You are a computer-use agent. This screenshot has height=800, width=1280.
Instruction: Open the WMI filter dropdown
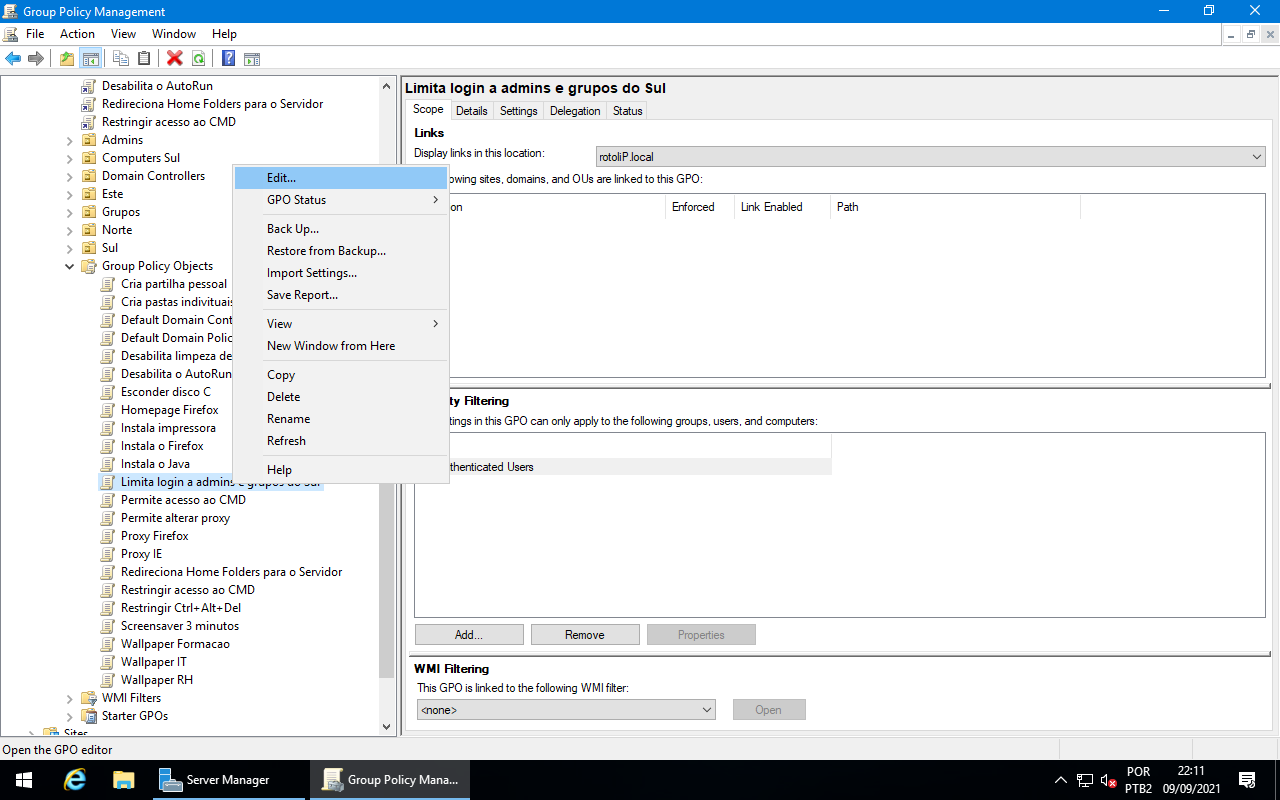pyautogui.click(x=707, y=710)
